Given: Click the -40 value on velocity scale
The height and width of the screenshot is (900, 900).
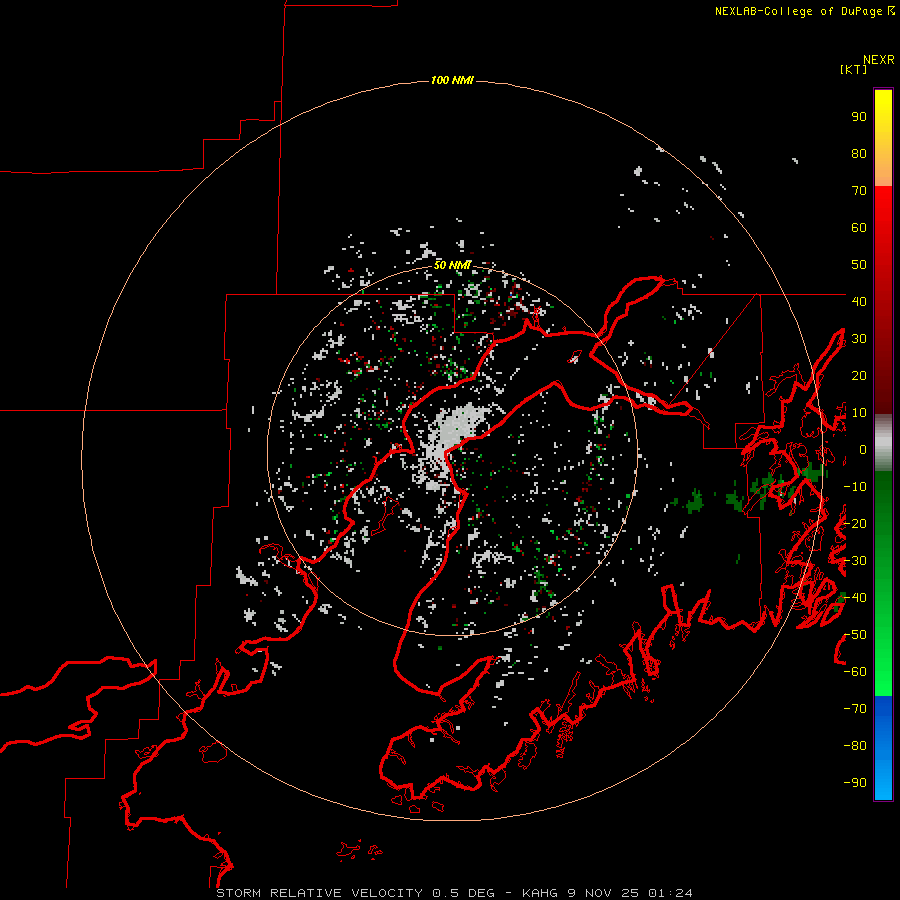Looking at the screenshot, I should 855,598.
